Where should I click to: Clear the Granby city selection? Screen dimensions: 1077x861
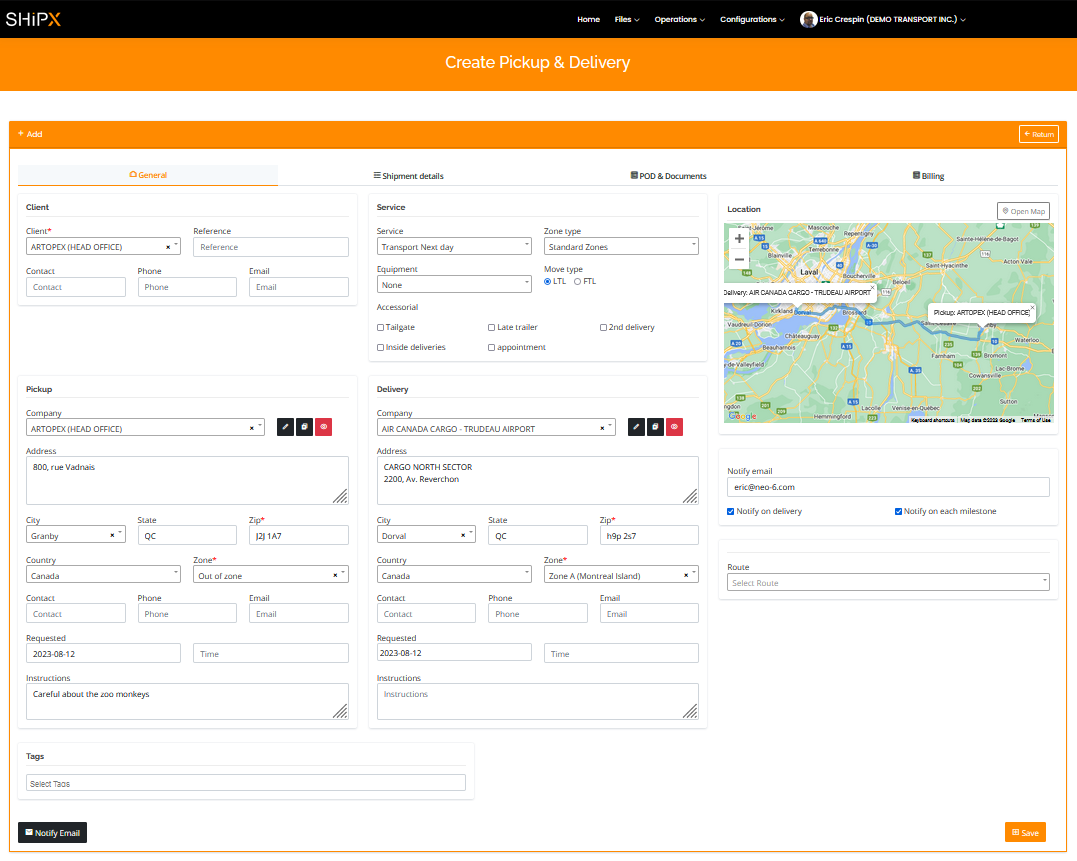[113, 536]
